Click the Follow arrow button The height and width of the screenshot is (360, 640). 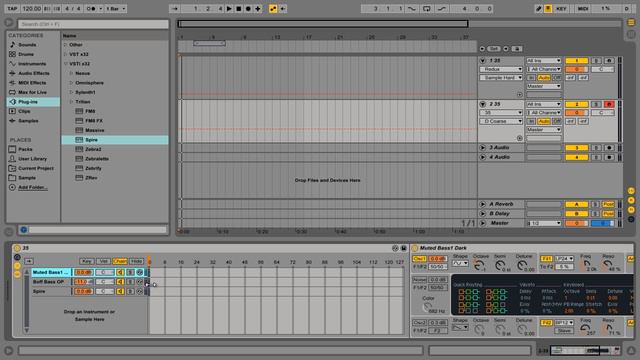click(x=175, y=9)
